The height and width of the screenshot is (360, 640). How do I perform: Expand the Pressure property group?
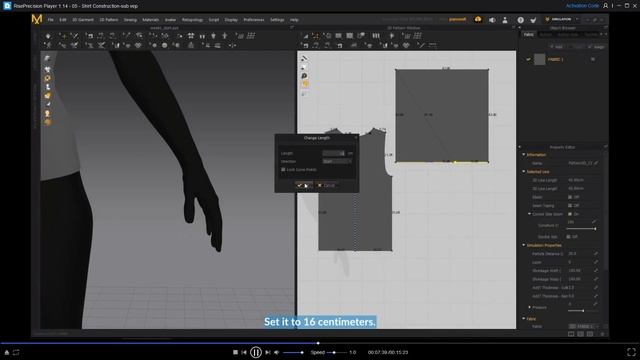pyautogui.click(x=529, y=307)
